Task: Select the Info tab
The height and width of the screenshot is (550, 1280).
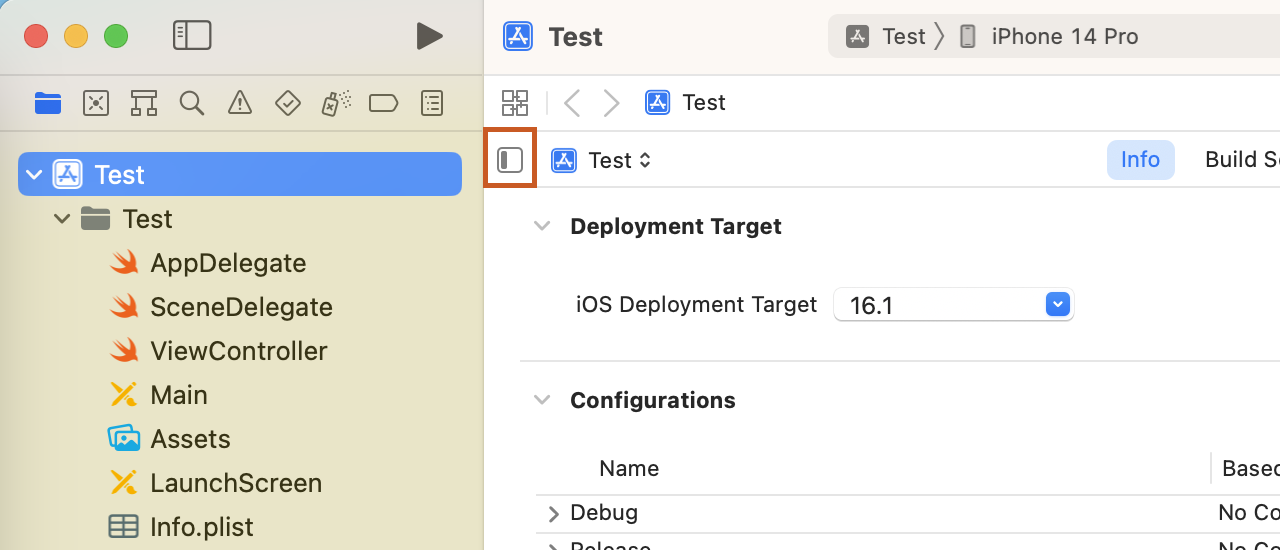Action: [1140, 160]
